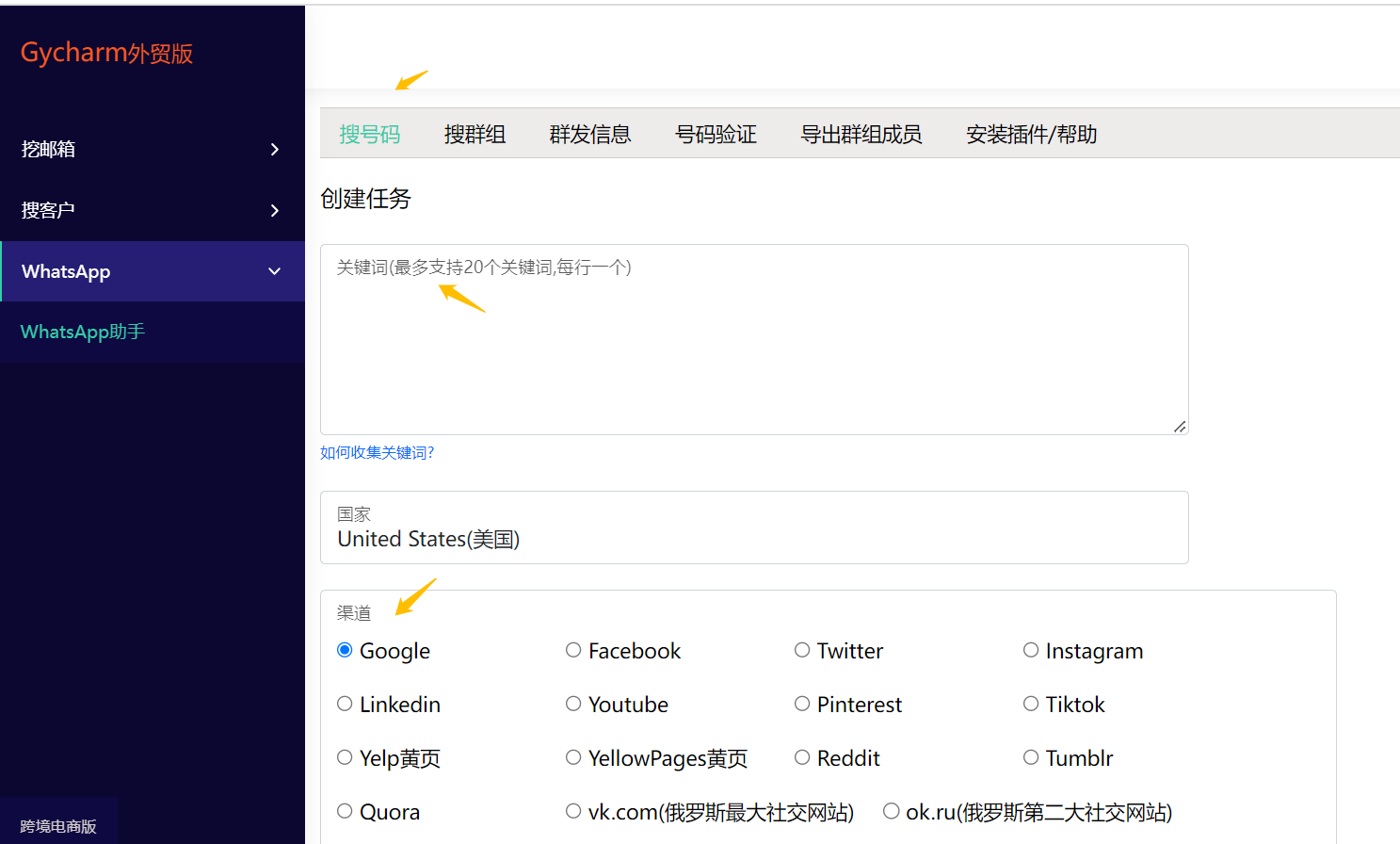Select the Instagram channel radio
The width and height of the screenshot is (1400, 844).
tap(1031, 650)
